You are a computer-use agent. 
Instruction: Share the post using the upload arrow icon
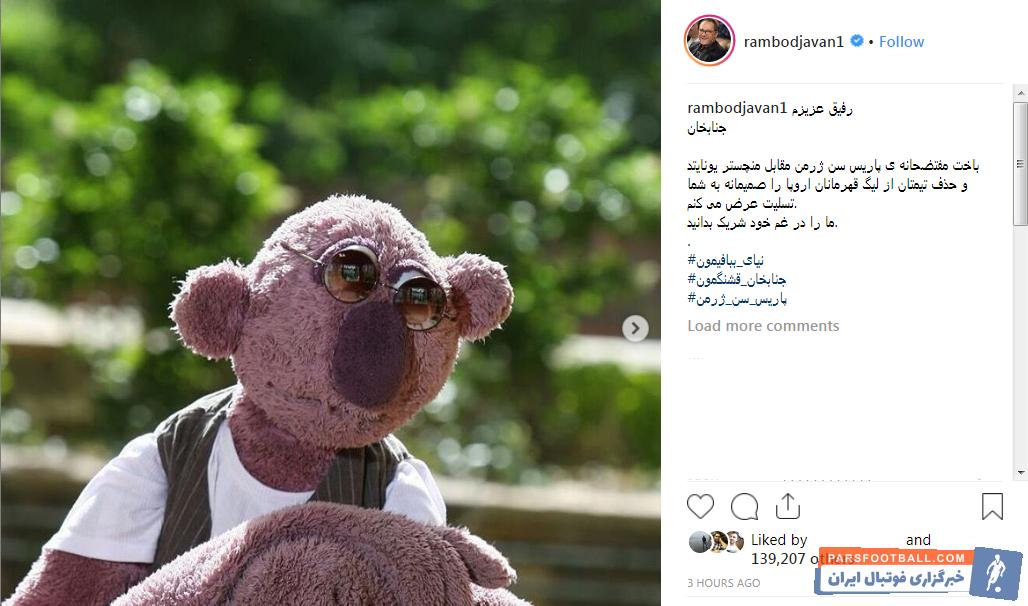click(x=787, y=506)
